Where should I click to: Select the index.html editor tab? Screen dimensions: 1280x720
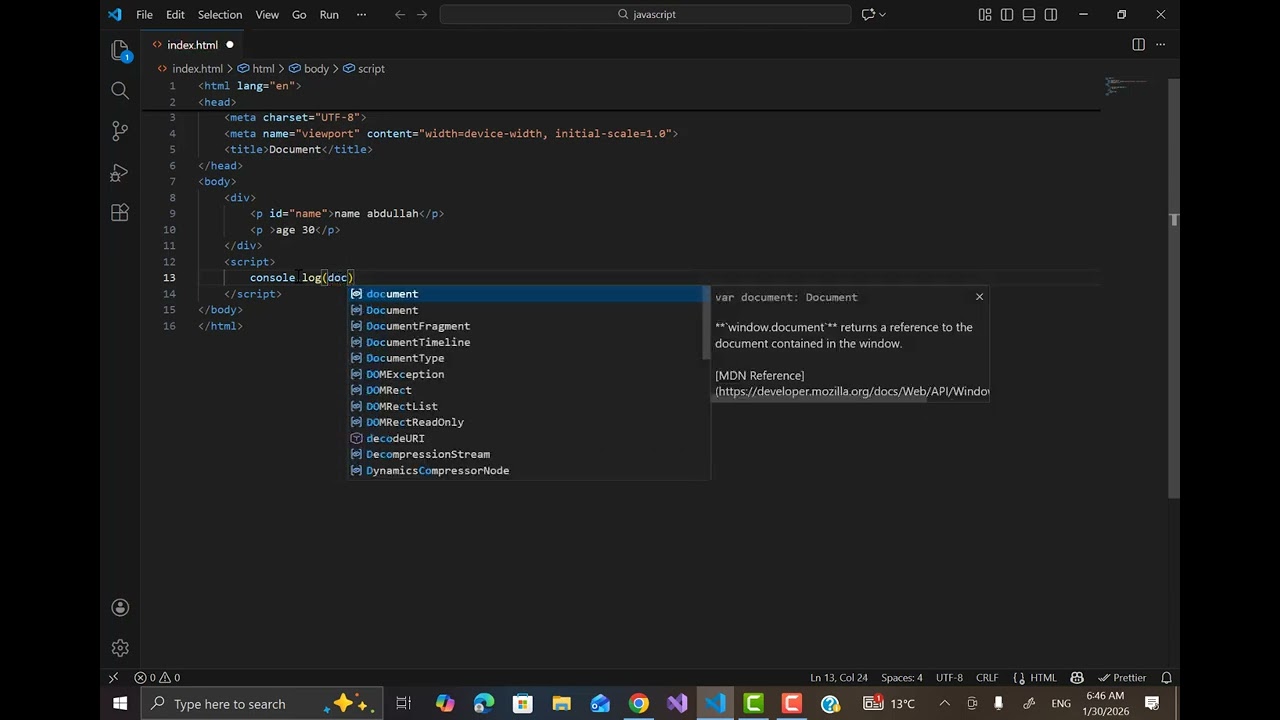(x=192, y=44)
